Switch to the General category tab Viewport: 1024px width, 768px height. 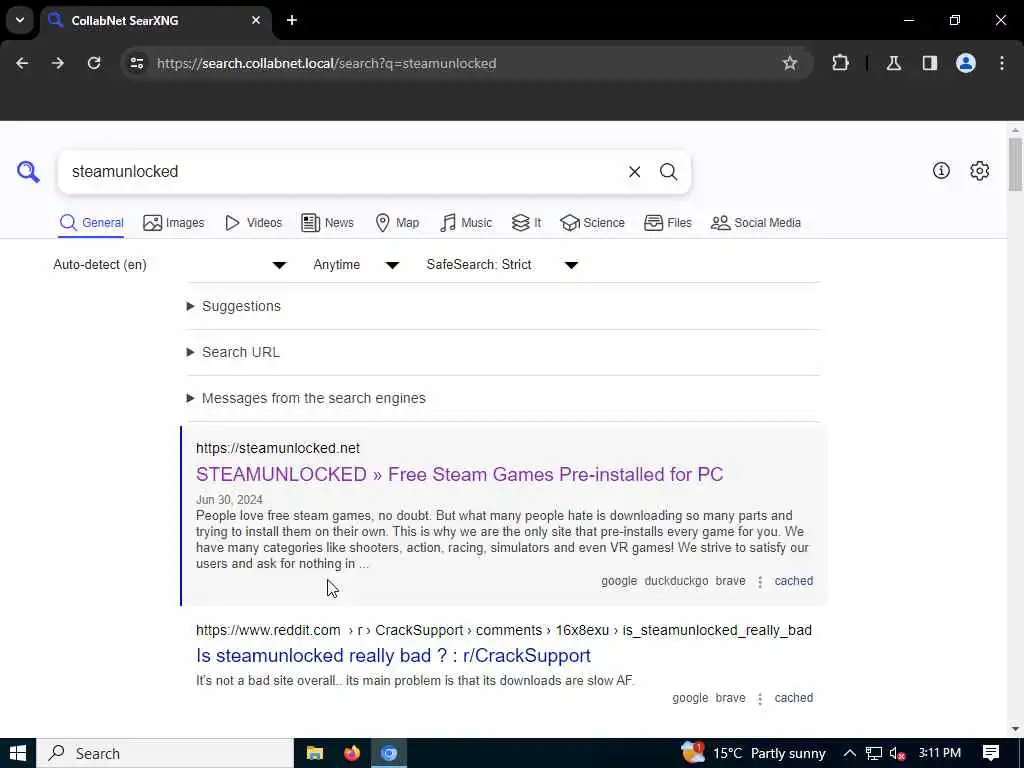(x=91, y=223)
